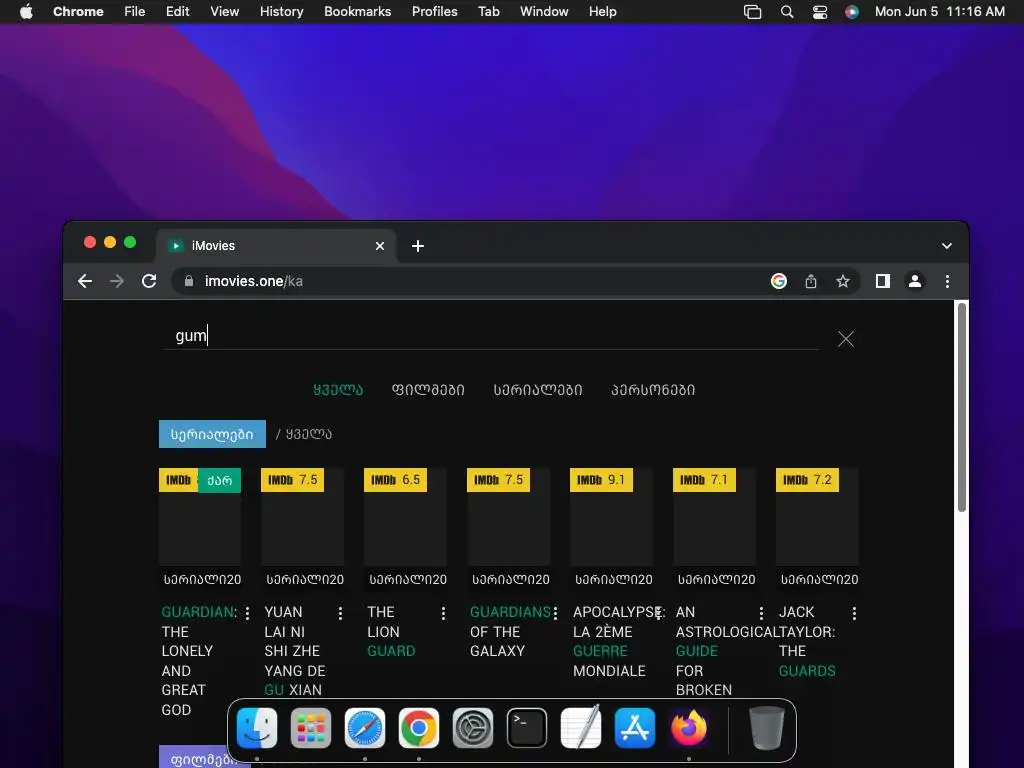Open the Yuan Lai Ni poster thumbnail
The image size is (1024, 768).
tap(302, 517)
